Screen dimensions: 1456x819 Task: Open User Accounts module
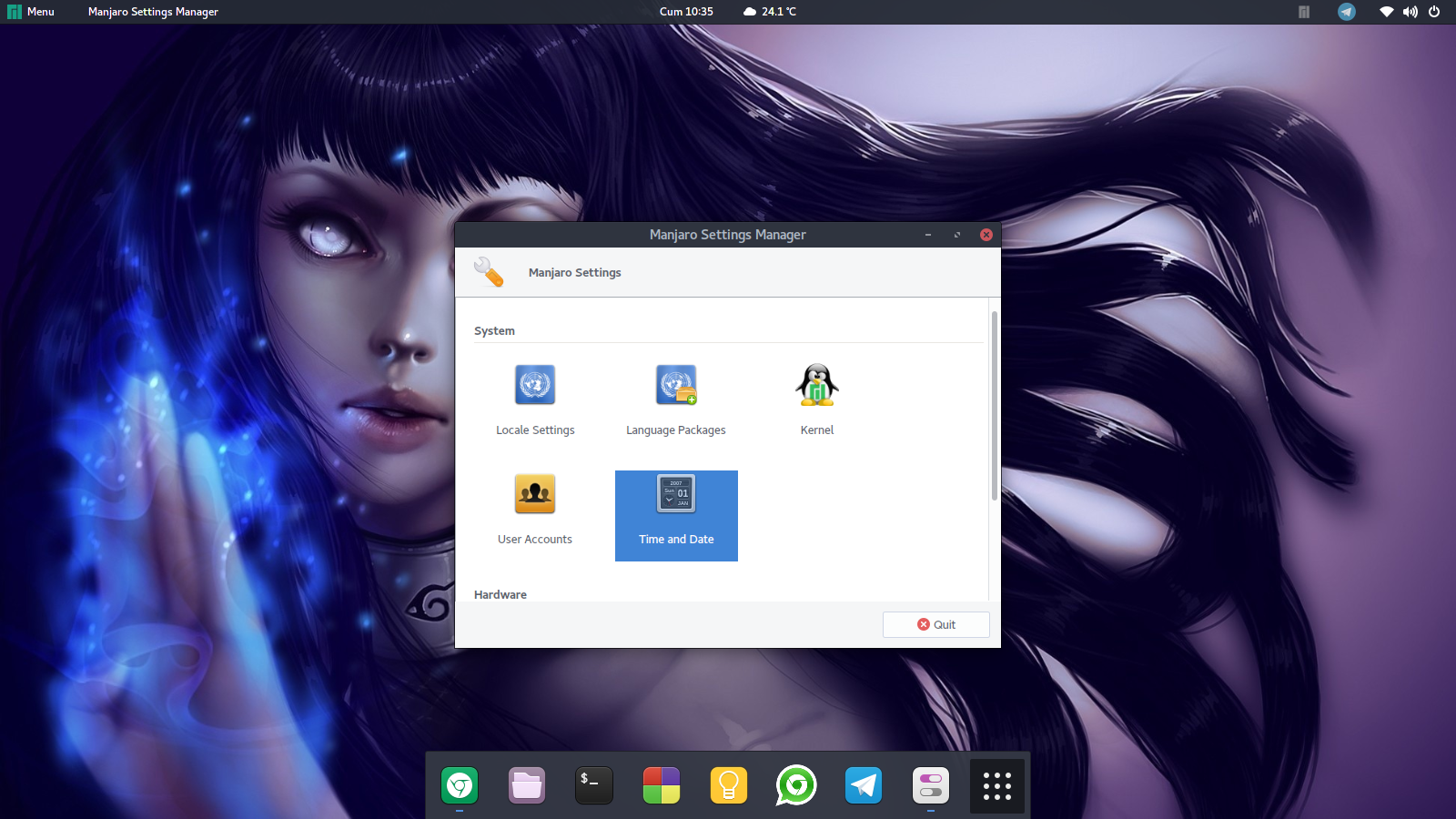click(535, 508)
